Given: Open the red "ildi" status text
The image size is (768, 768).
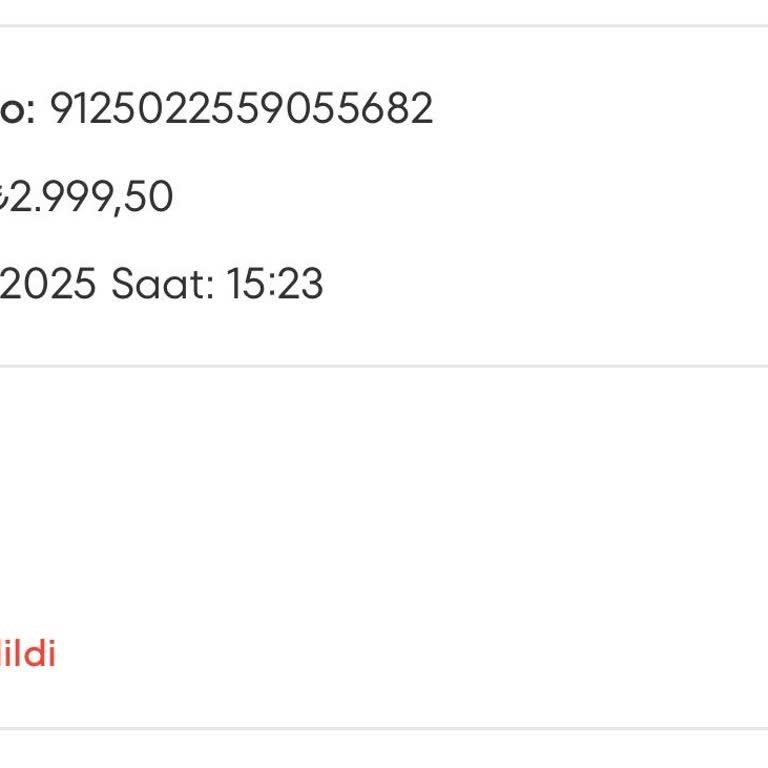Looking at the screenshot, I should (x=28, y=655).
